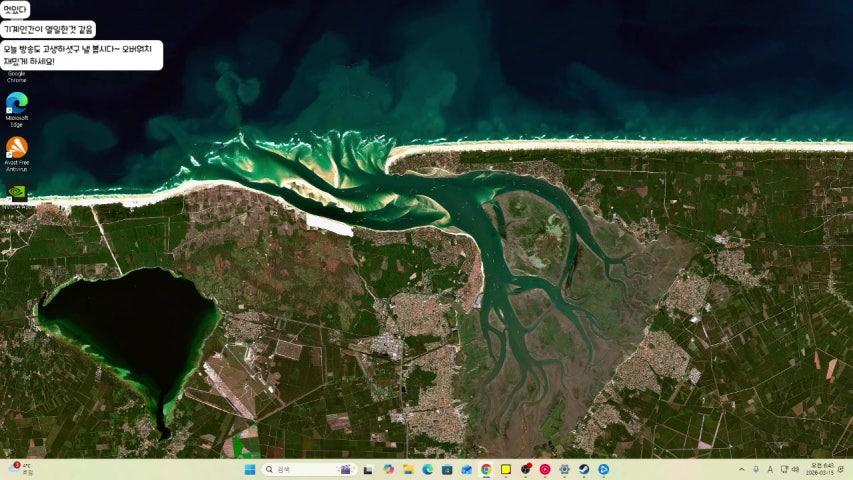Expand the hidden system tray icons chevron
The height and width of the screenshot is (480, 853).
coord(742,469)
